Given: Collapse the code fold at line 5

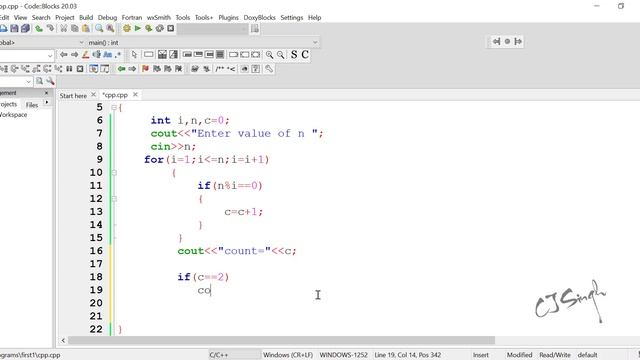Looking at the screenshot, I should pyautogui.click(x=114, y=107).
